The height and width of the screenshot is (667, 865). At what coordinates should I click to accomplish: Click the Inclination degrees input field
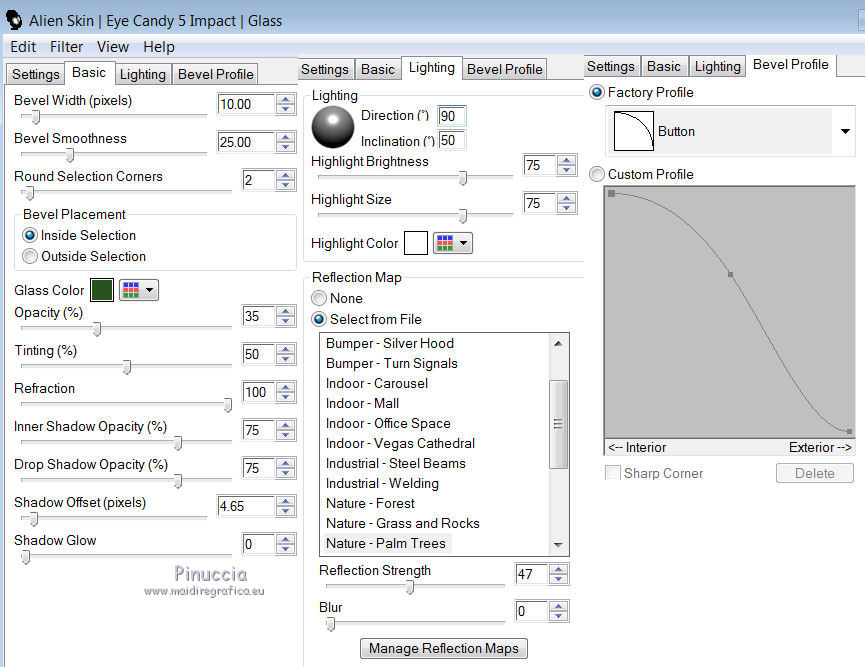452,140
